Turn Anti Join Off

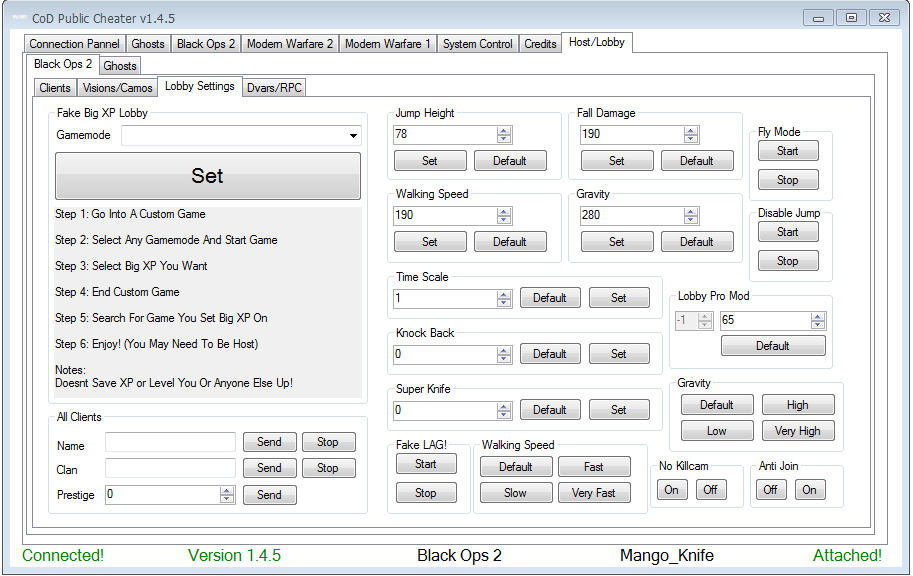771,490
